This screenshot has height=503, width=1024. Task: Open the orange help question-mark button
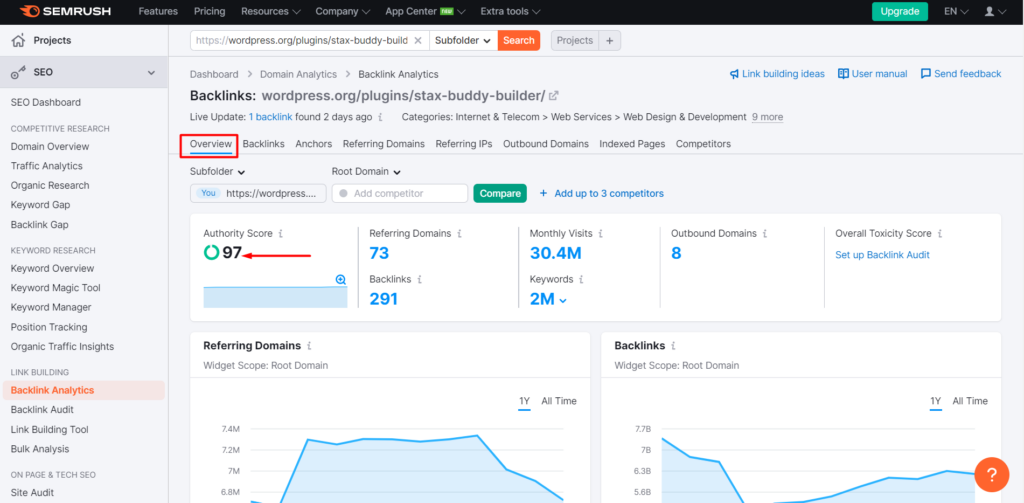[991, 475]
